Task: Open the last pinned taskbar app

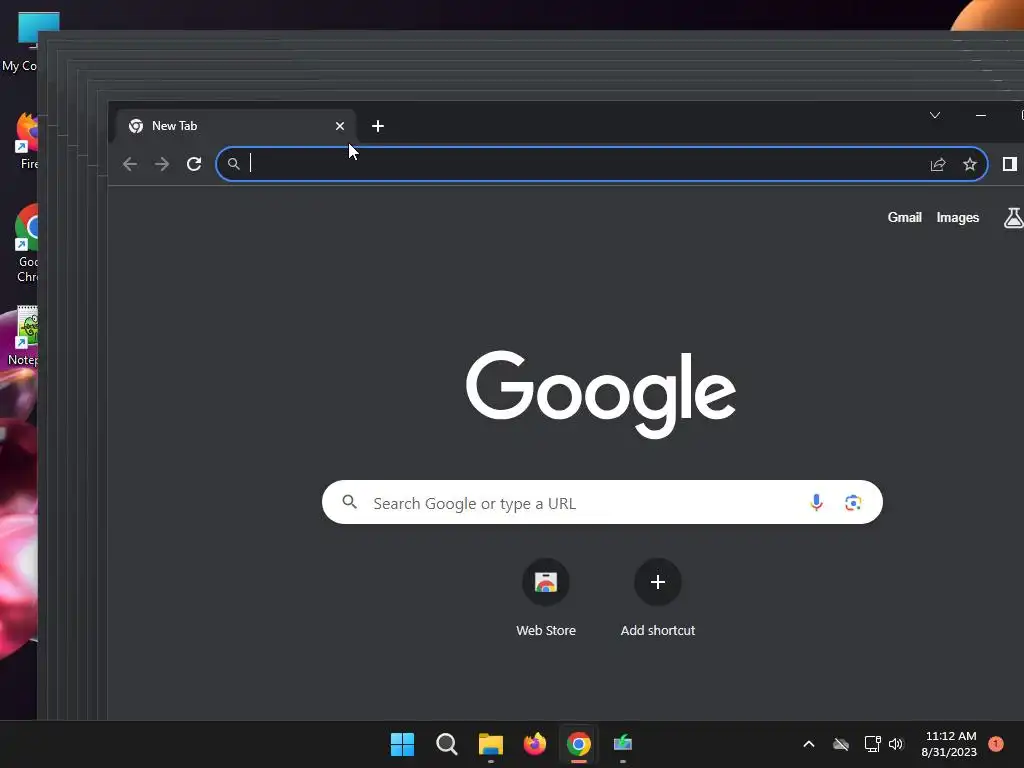Action: 623,744
